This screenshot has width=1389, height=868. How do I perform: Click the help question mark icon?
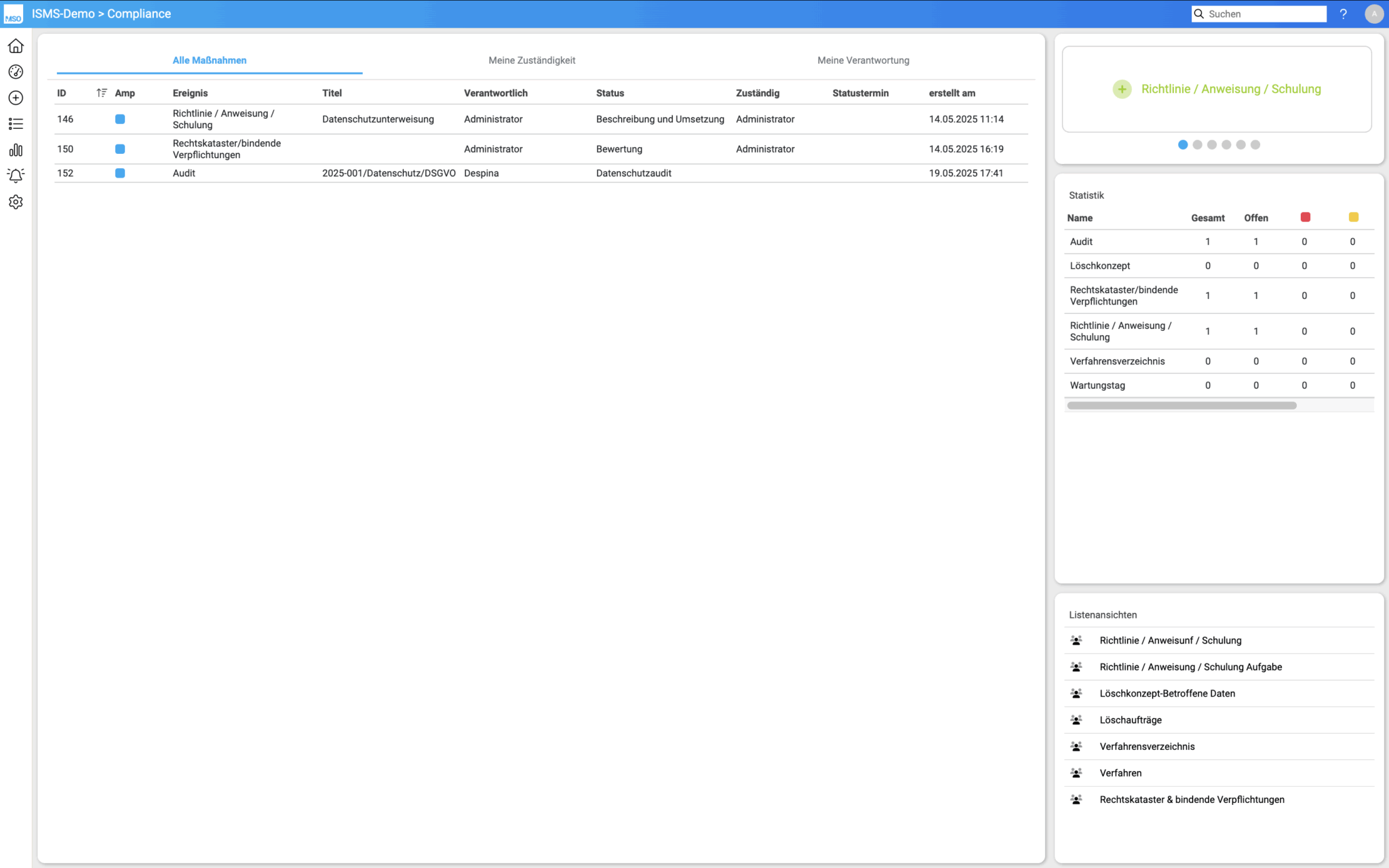[x=1343, y=14]
